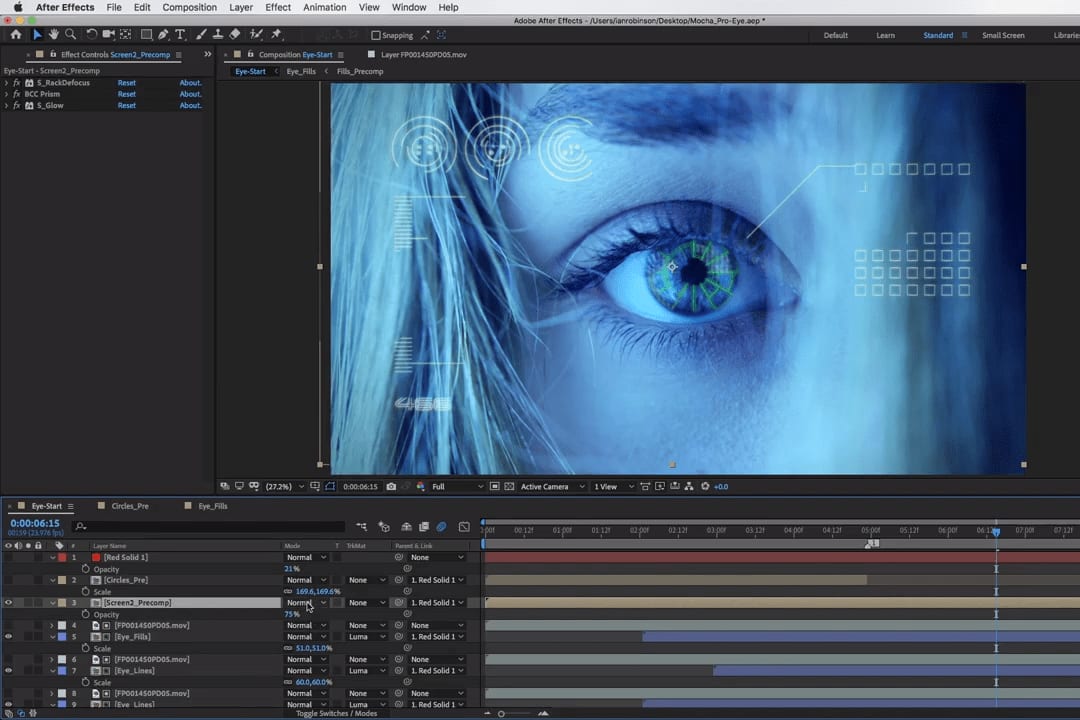Image resolution: width=1080 pixels, height=720 pixels.
Task: Expand the S_RackDefocus effect properties
Action: (x=7, y=83)
